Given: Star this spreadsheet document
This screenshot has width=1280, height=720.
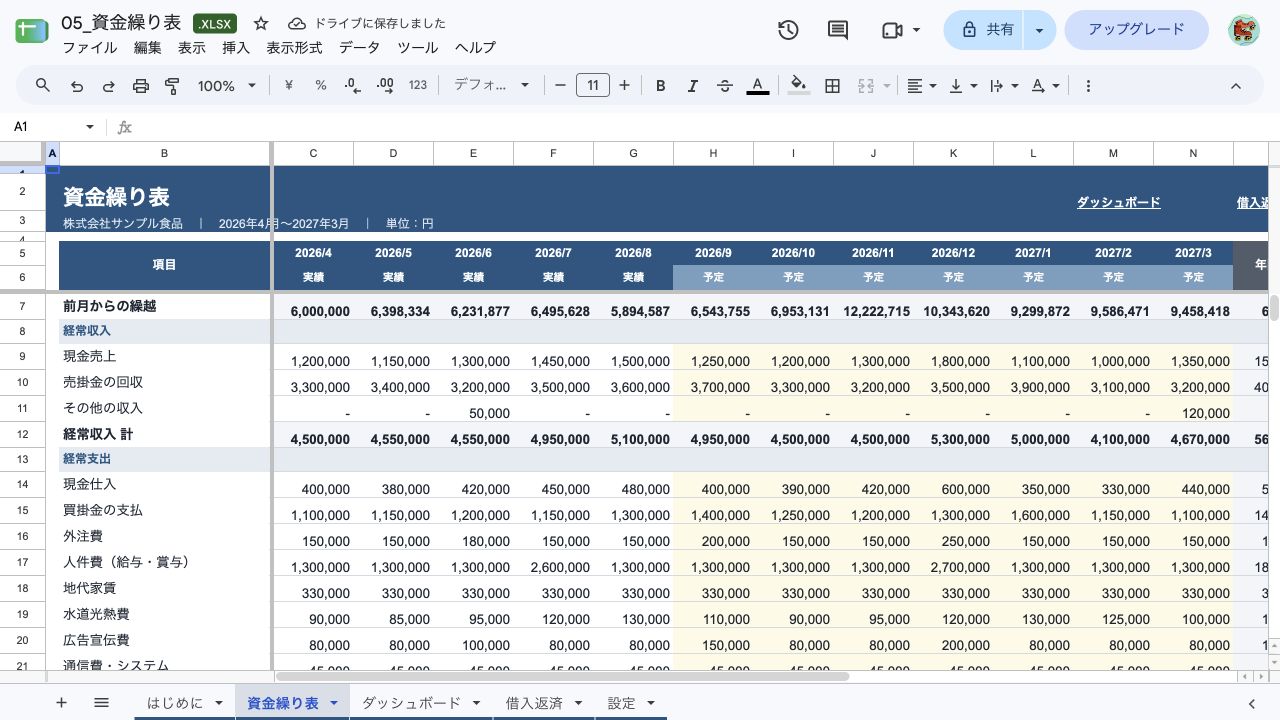Looking at the screenshot, I should click(x=261, y=23).
